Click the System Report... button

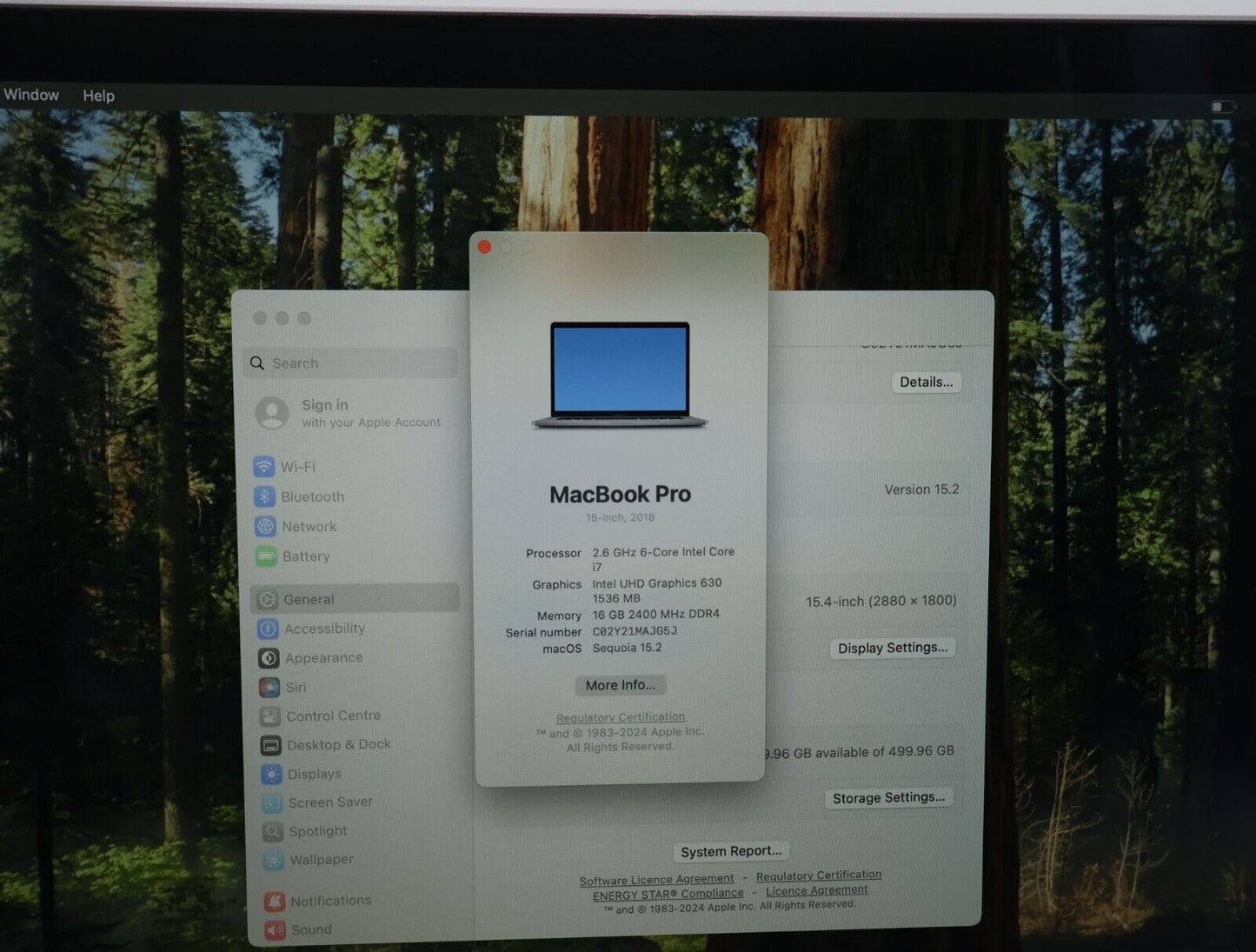point(731,851)
